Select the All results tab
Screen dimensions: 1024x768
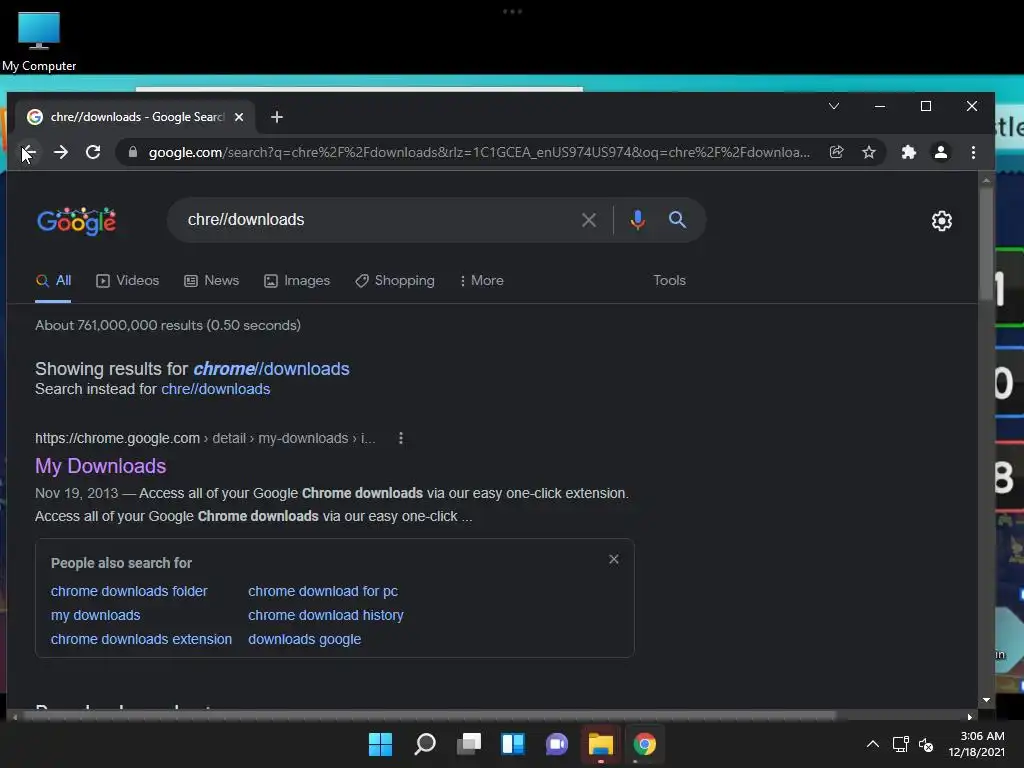pos(54,281)
